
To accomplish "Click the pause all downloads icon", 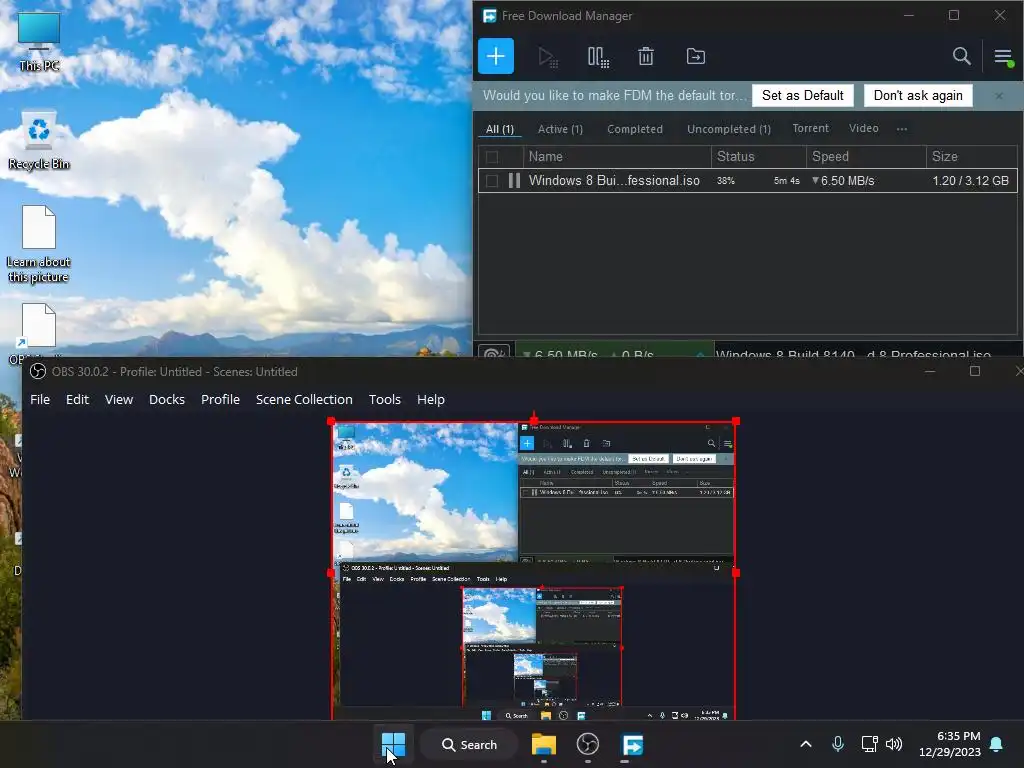I will tap(598, 57).
